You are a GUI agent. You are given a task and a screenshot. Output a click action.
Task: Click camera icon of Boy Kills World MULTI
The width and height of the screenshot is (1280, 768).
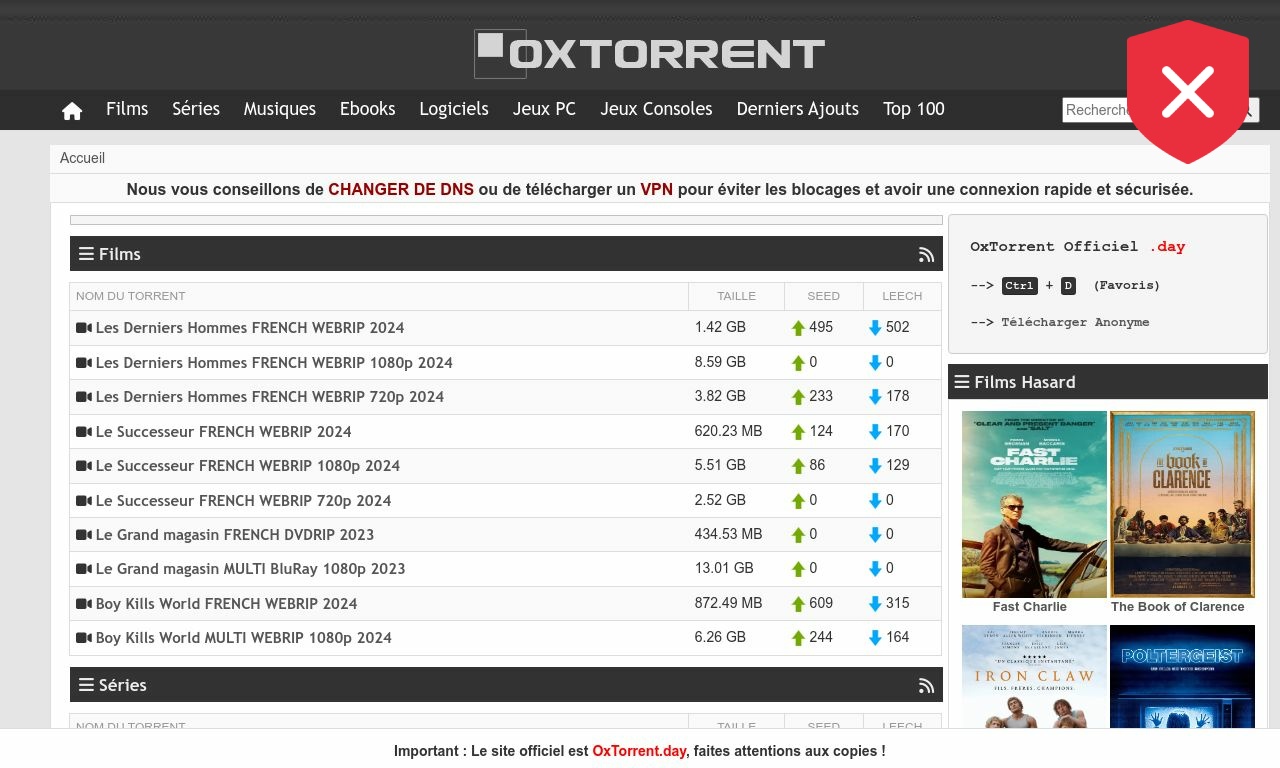84,638
